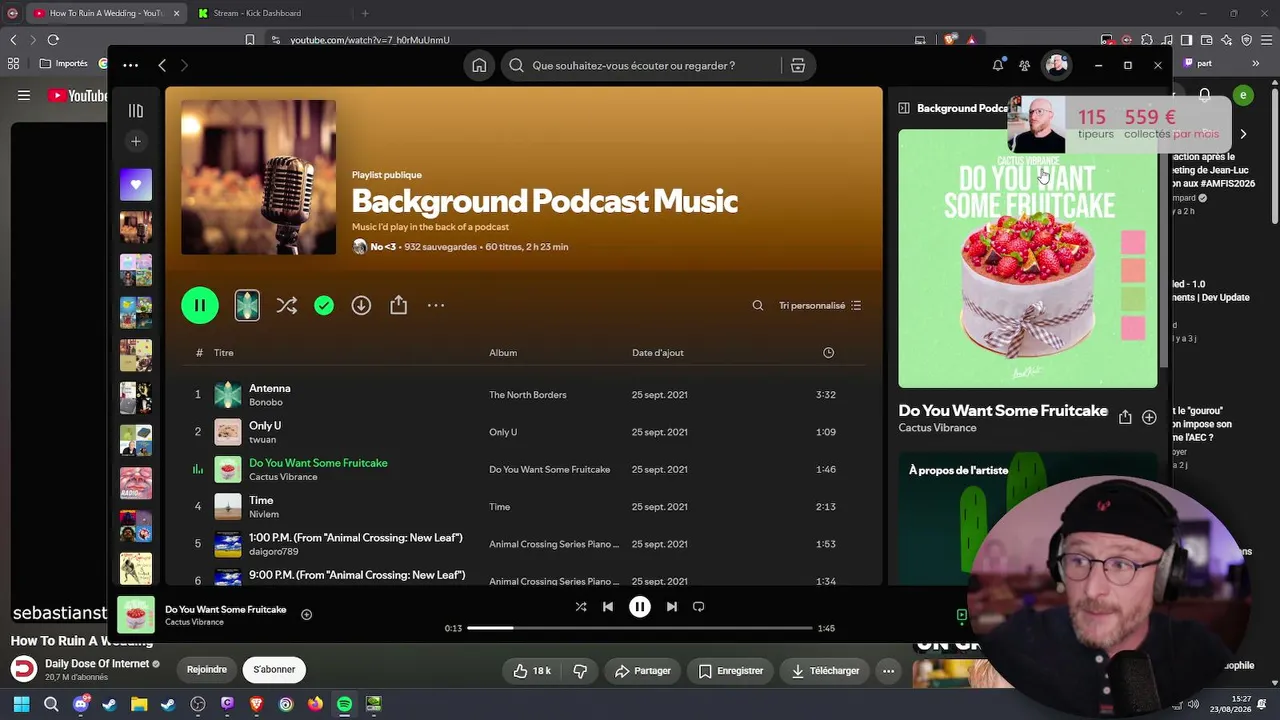
Task: Open album link The North Borders
Action: click(528, 395)
